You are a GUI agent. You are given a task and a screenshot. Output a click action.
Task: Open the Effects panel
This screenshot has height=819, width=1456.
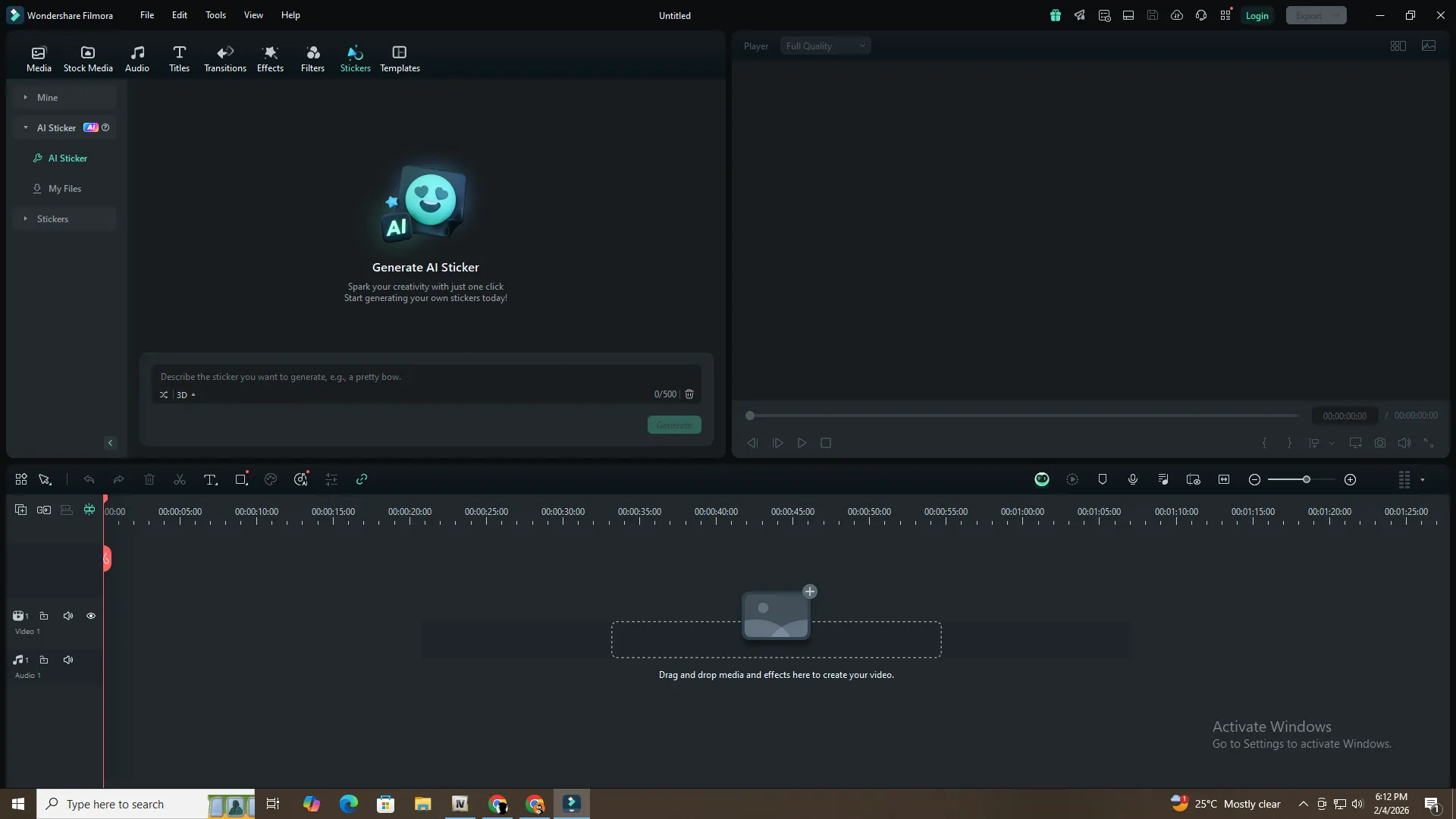point(270,58)
